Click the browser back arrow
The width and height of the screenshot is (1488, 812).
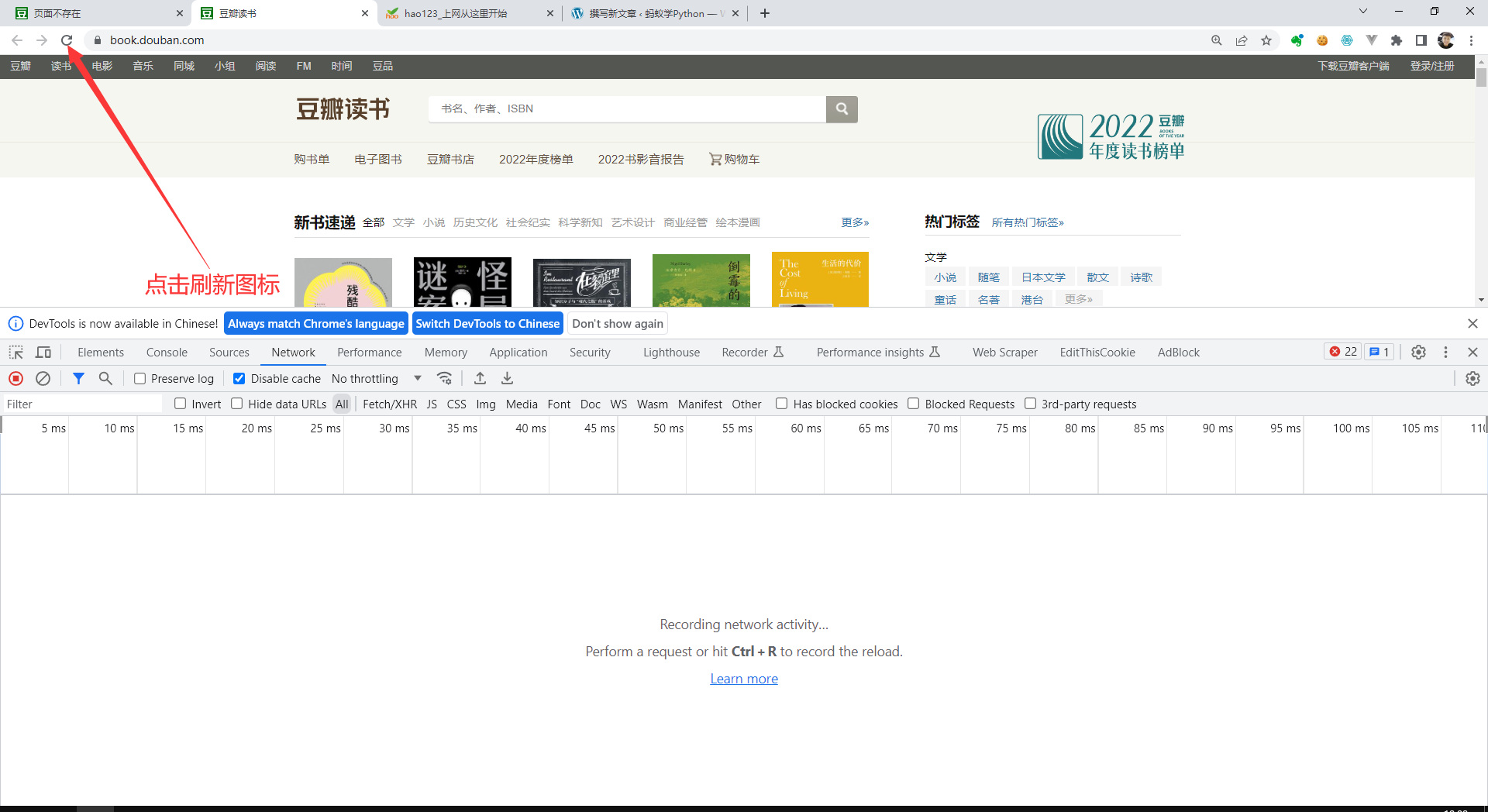pos(17,40)
